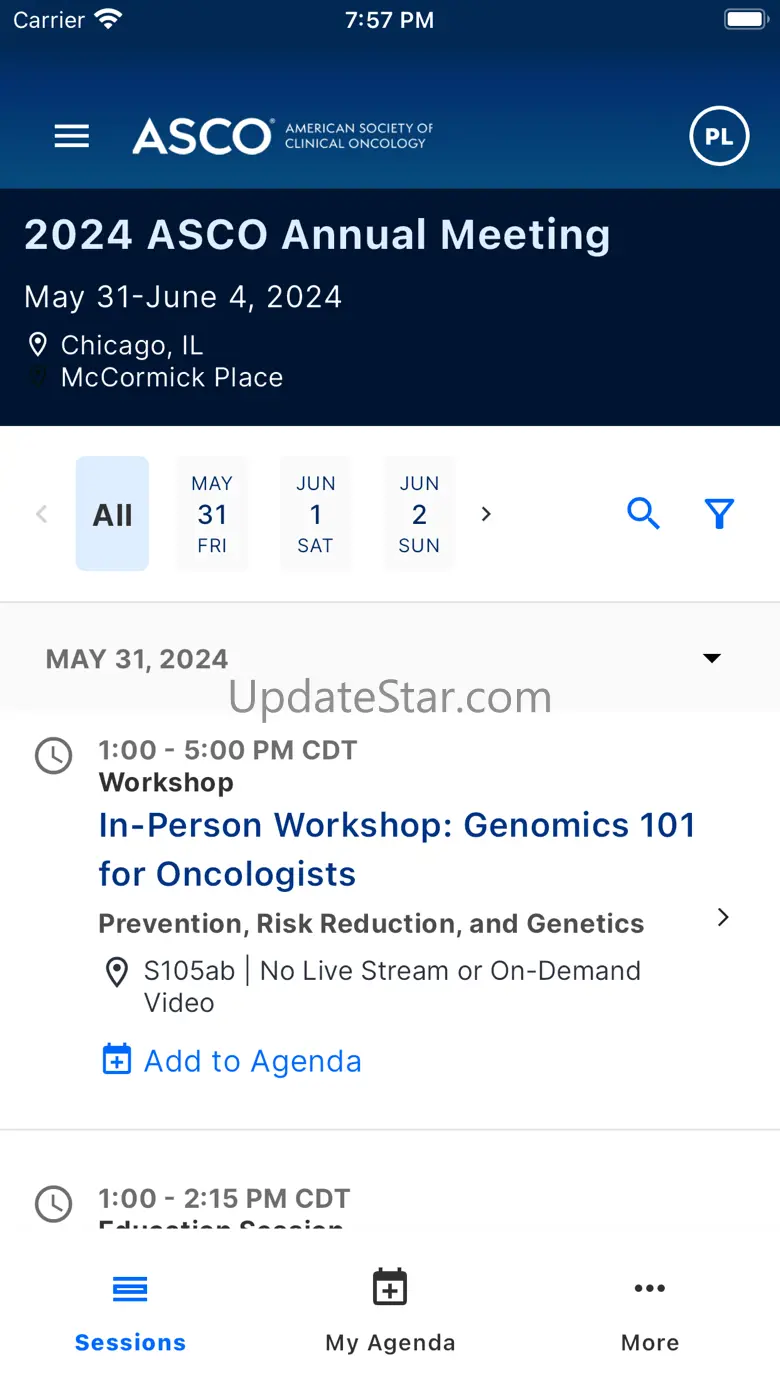Tap the calendar-plus icon for Genomics workshop
780x1387 pixels.
pyautogui.click(x=117, y=1060)
